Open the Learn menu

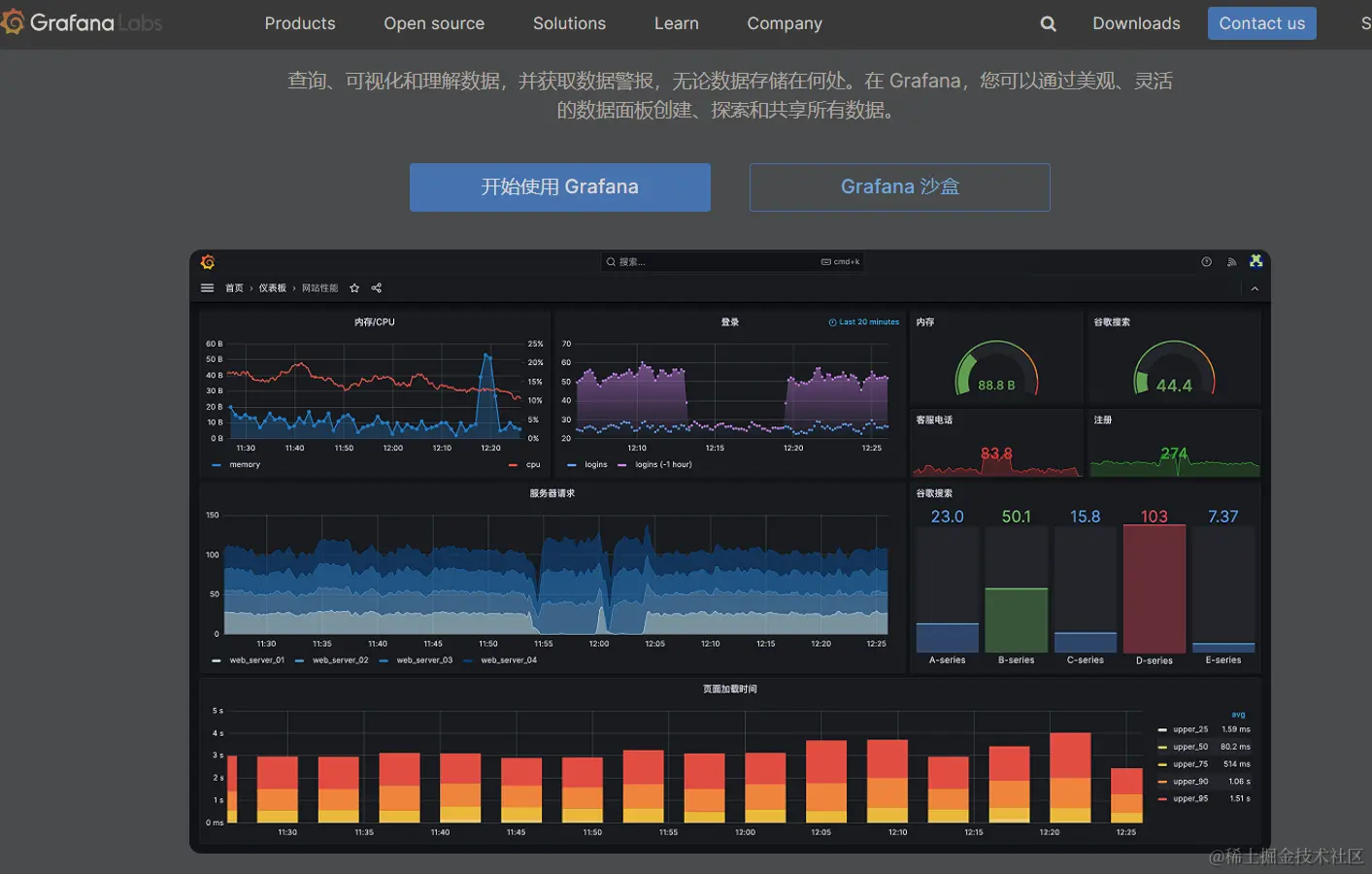point(677,23)
